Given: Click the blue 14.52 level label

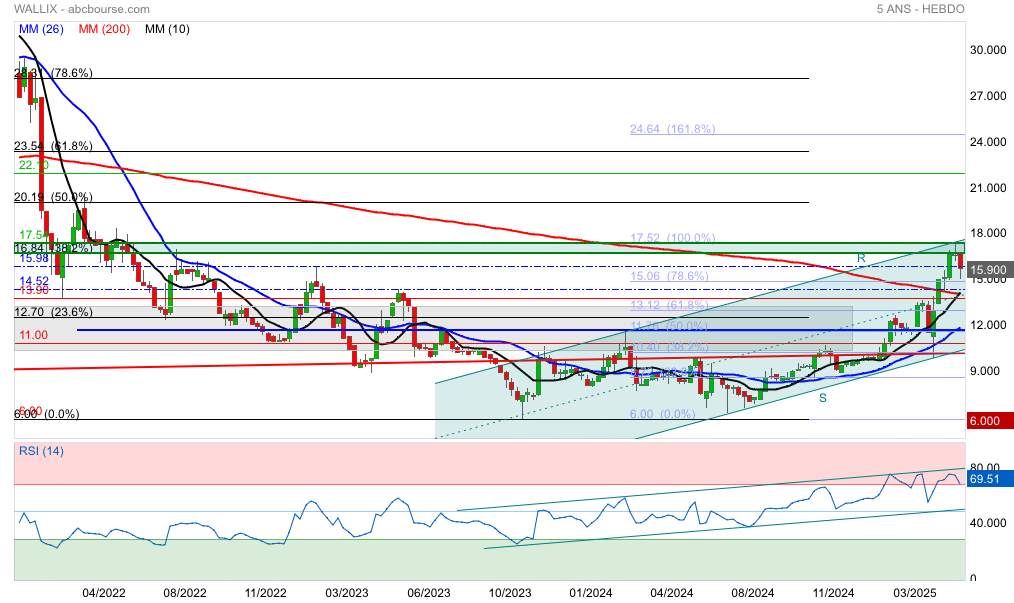Looking at the screenshot, I should coord(34,281).
